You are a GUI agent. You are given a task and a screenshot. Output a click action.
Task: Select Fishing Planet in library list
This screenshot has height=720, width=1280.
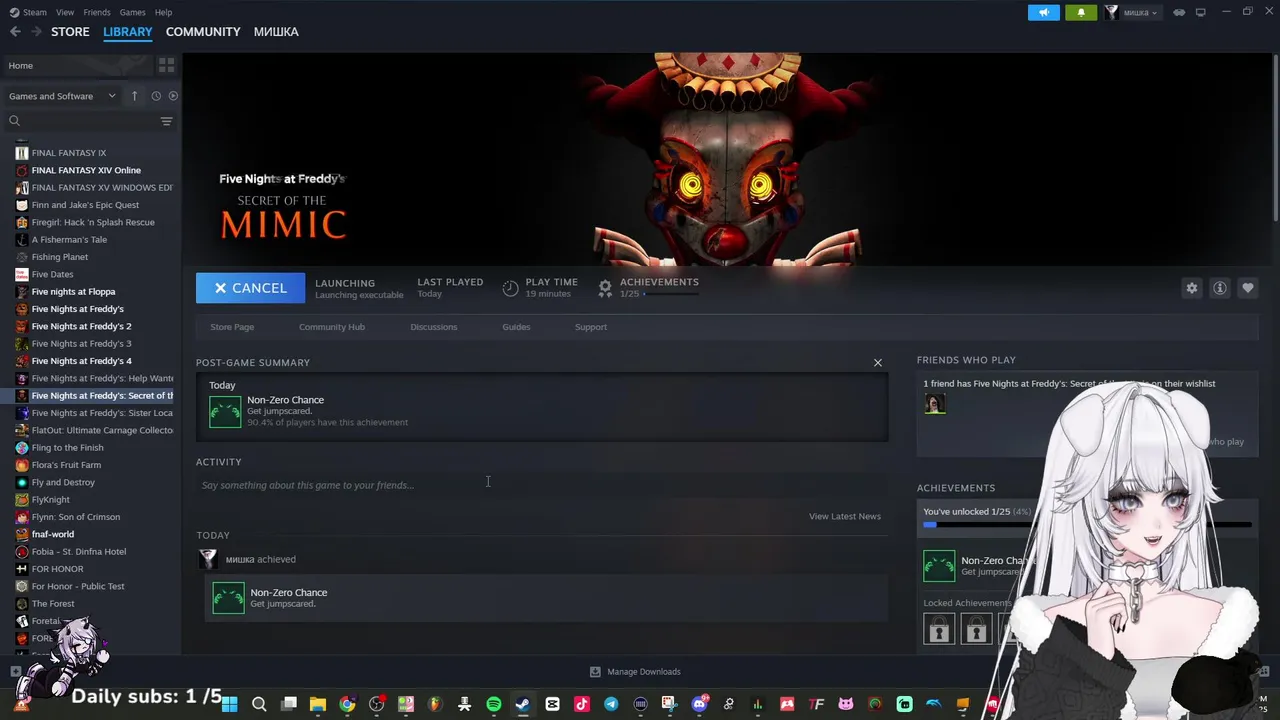click(60, 257)
